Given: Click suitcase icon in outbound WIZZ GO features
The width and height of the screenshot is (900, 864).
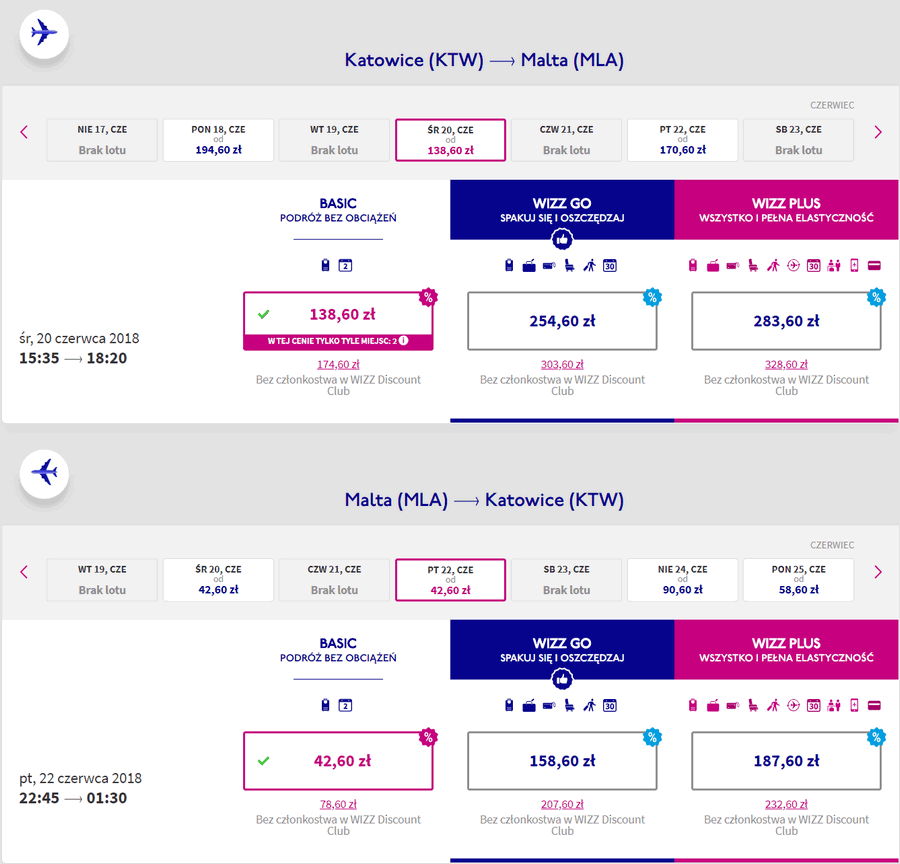Looking at the screenshot, I should [529, 266].
